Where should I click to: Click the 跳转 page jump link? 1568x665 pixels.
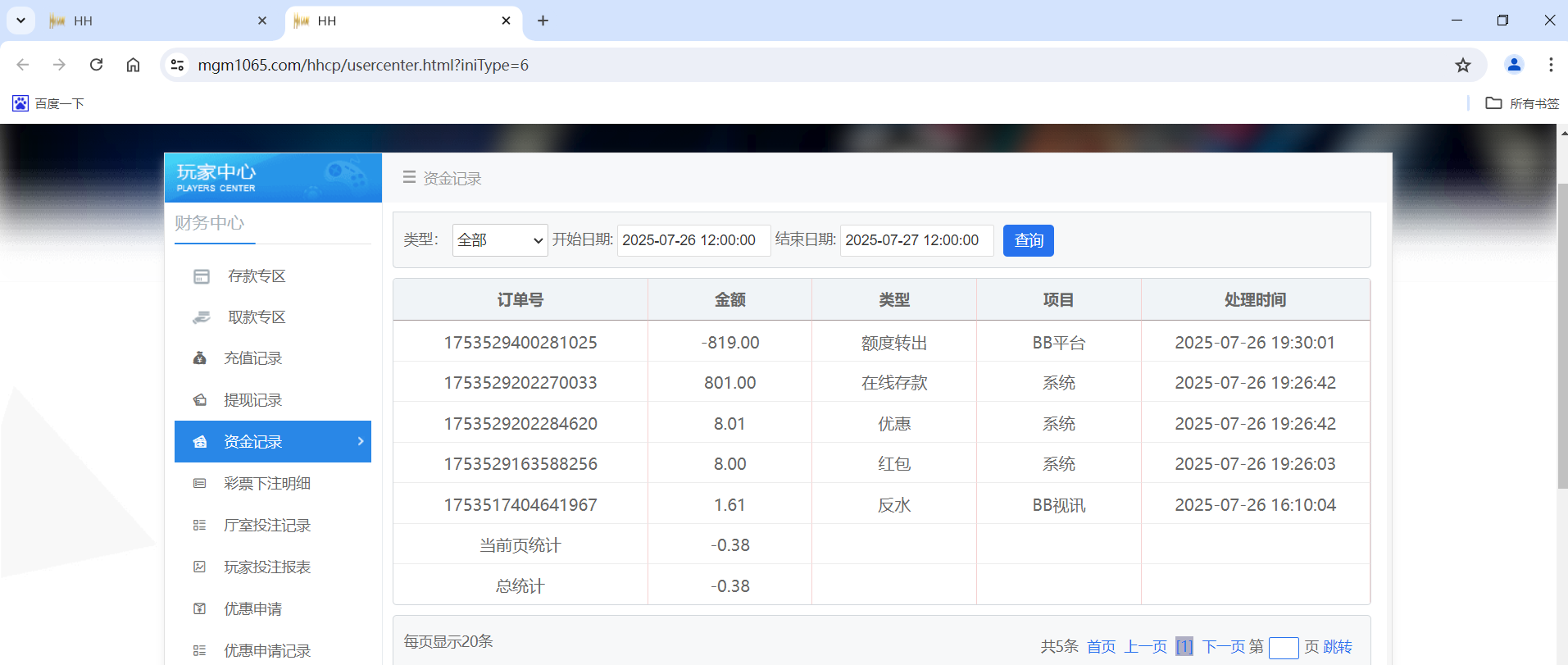[x=1337, y=647]
